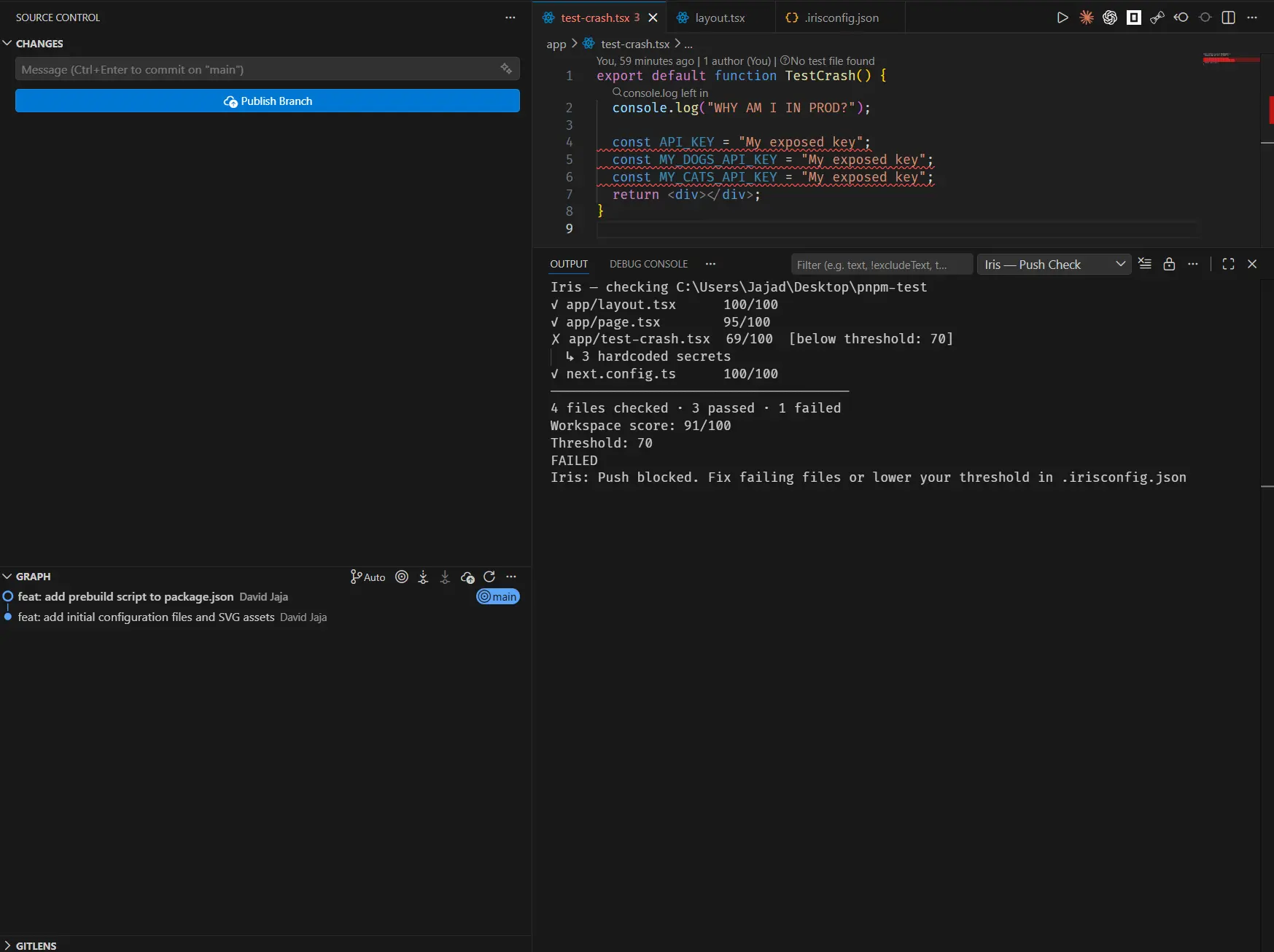Click the Publish Branch button

tap(268, 101)
